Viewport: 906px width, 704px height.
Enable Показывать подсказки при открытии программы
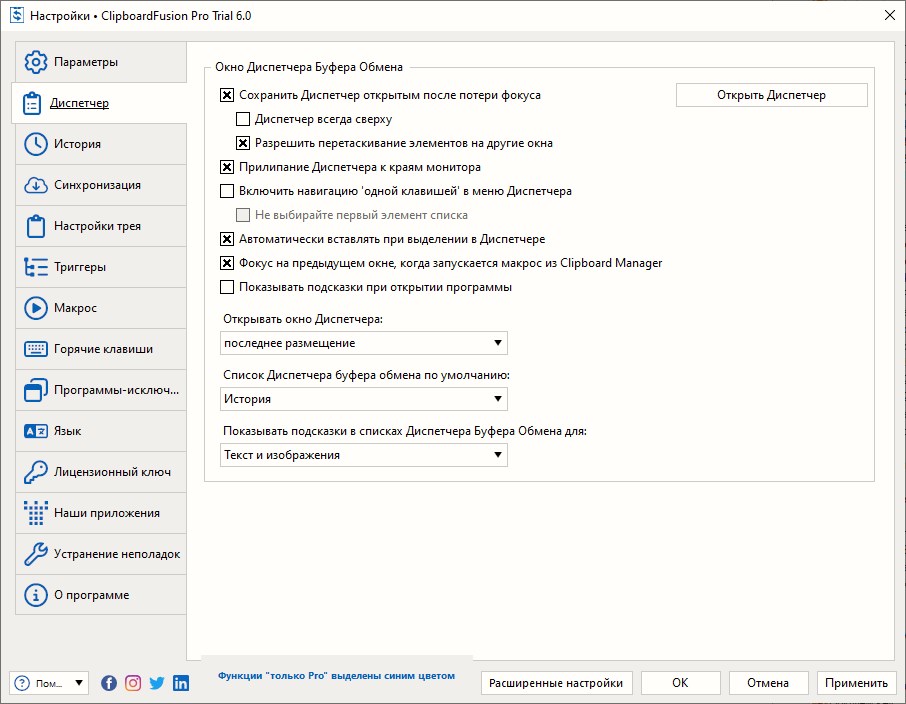click(227, 287)
